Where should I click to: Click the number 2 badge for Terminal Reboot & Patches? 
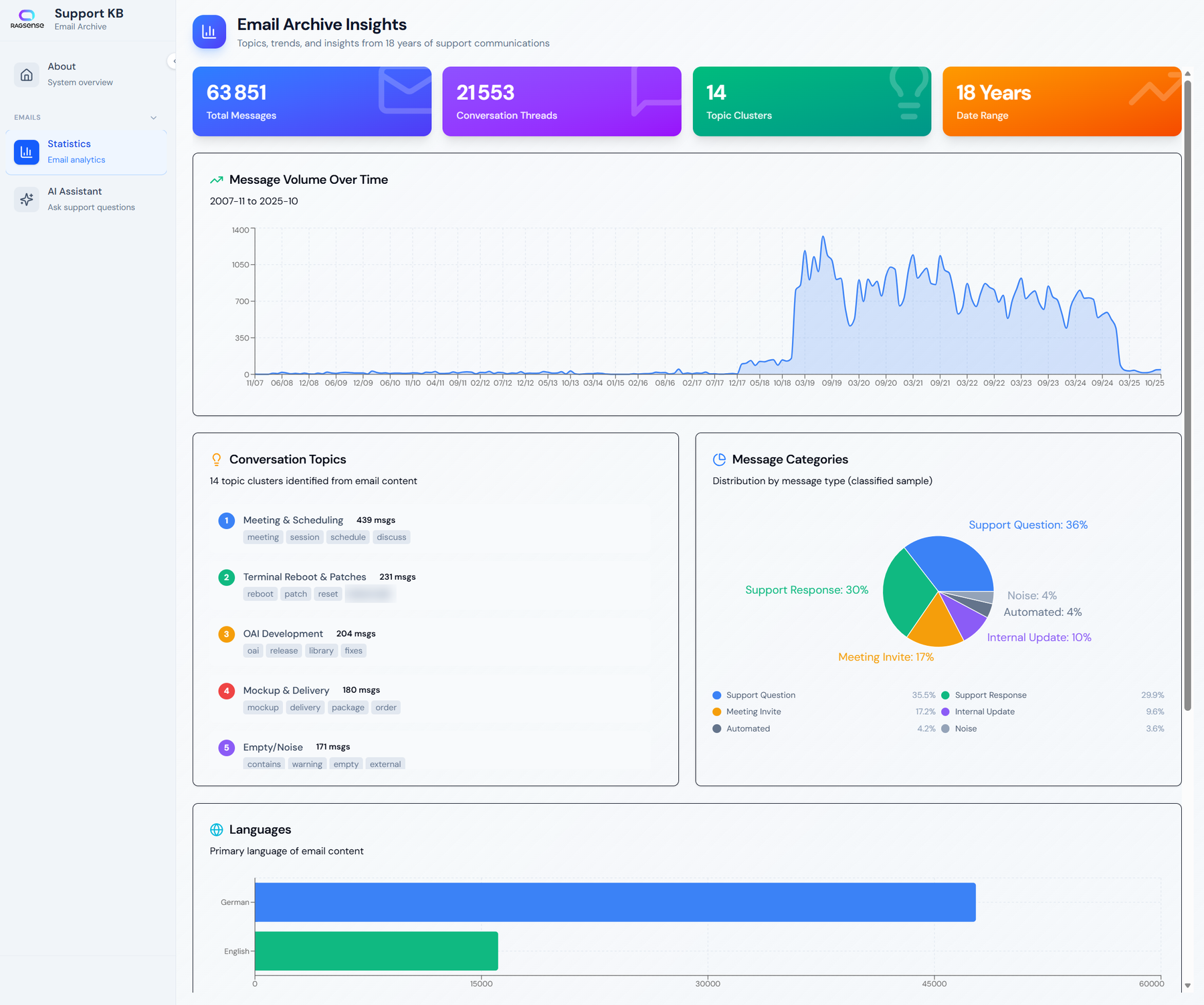[227, 577]
